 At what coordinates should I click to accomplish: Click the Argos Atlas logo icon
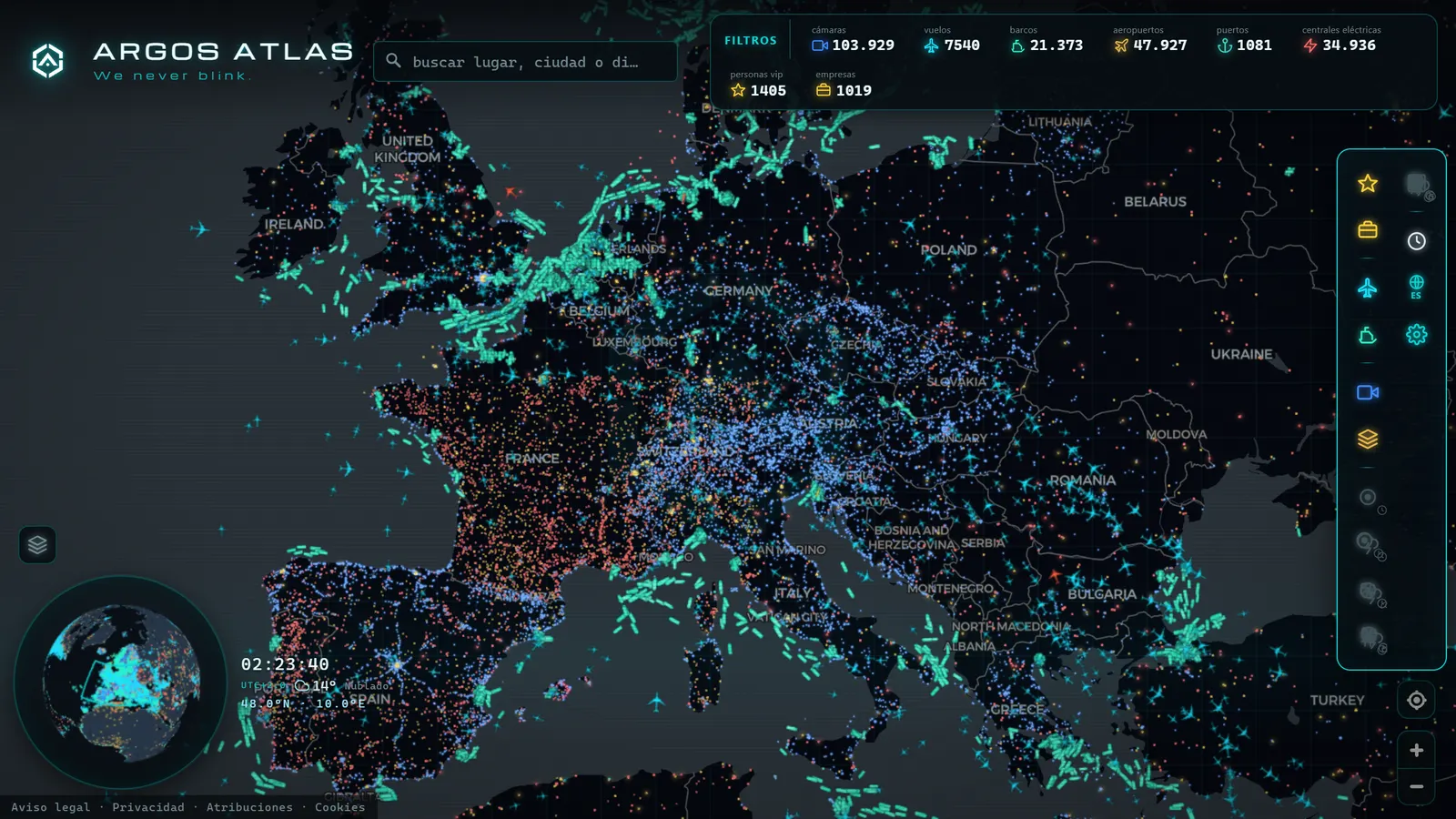[x=47, y=61]
